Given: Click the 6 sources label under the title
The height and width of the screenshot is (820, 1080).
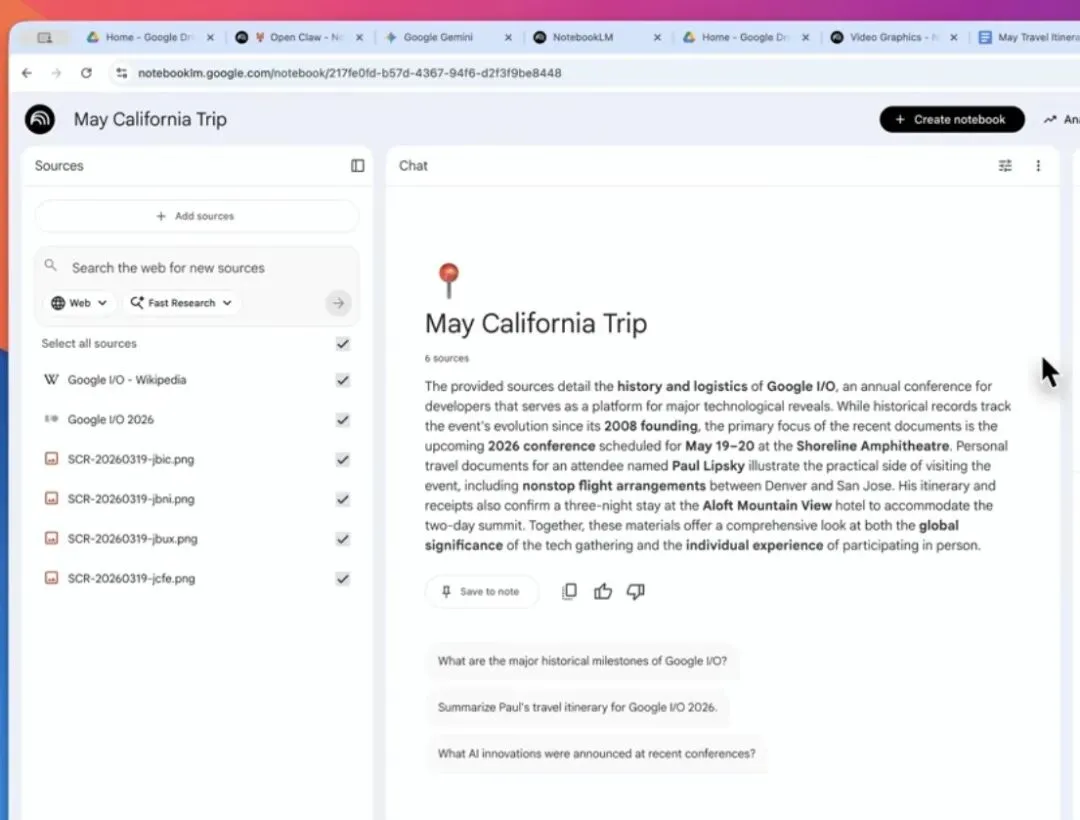Looking at the screenshot, I should pos(446,358).
